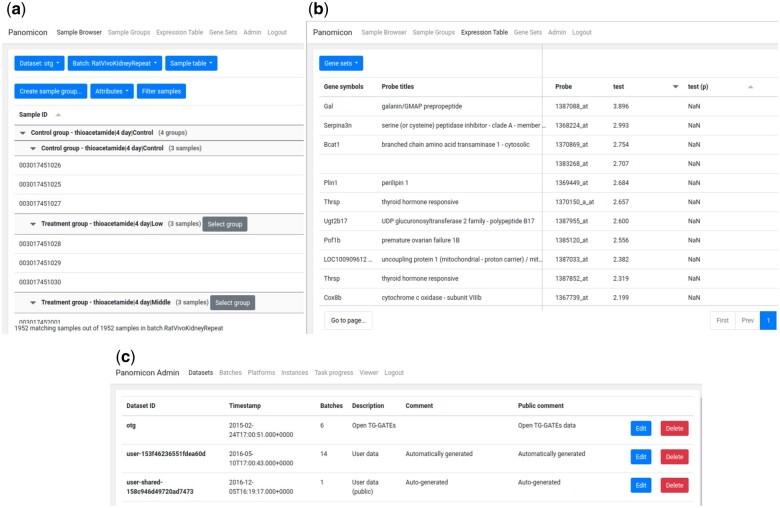Click Go to page button

(x=348, y=320)
